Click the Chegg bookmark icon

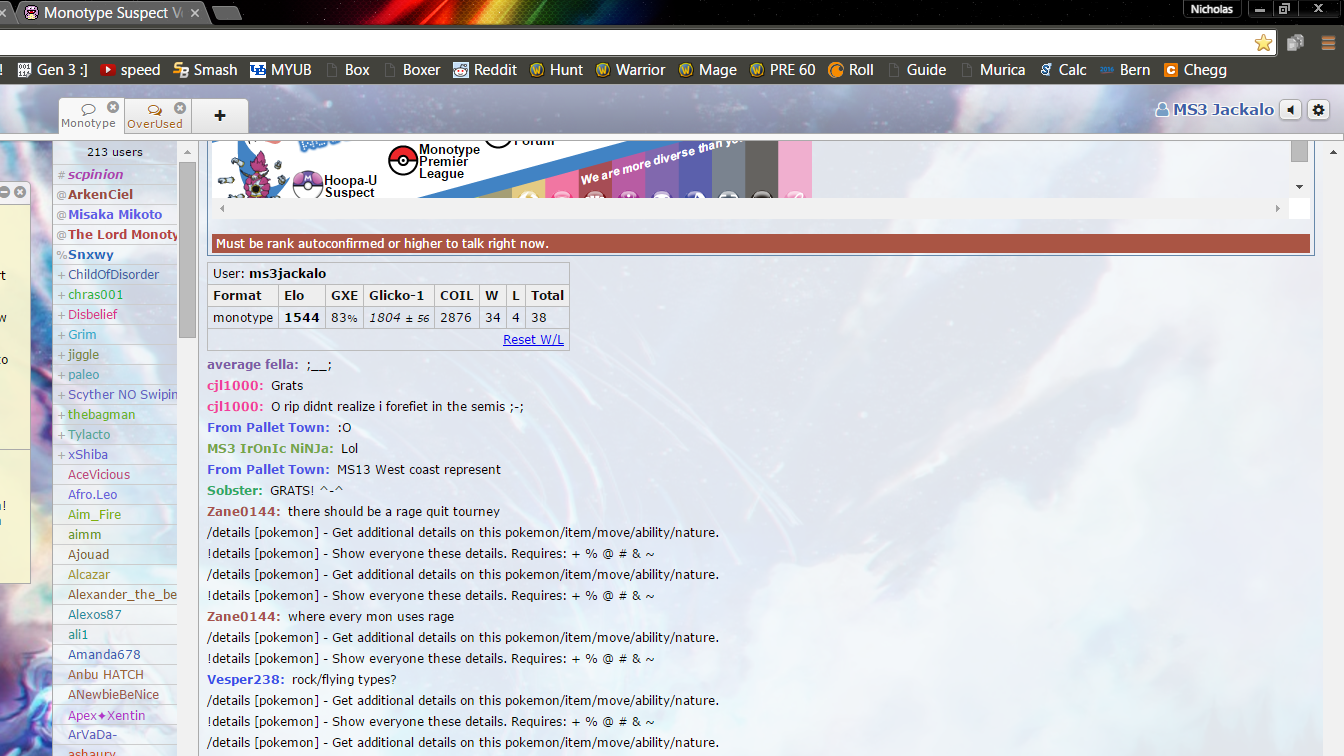pyautogui.click(x=1170, y=70)
